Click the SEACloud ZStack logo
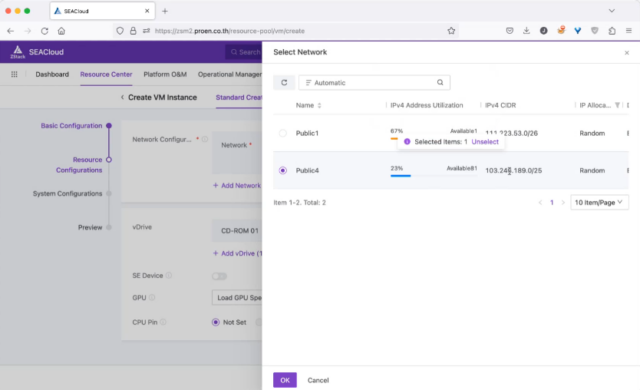 (37, 52)
